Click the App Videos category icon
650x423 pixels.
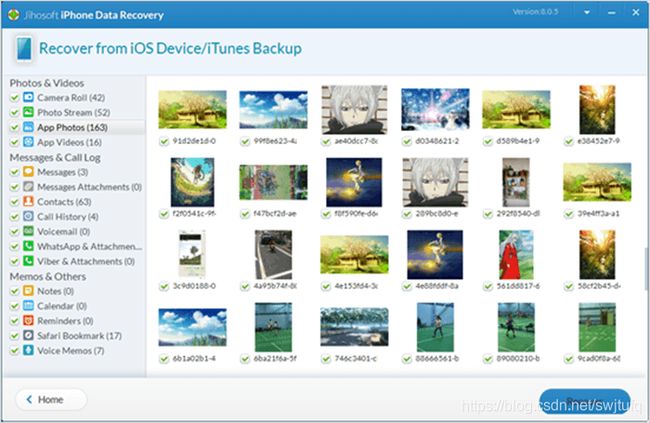[x=28, y=142]
